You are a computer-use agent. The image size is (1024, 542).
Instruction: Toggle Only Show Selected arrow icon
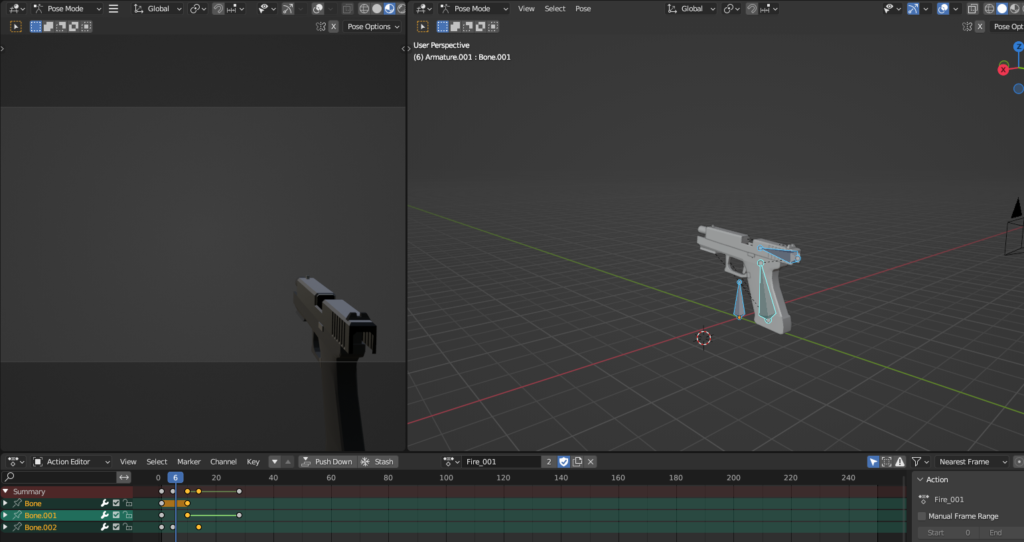tap(873, 462)
